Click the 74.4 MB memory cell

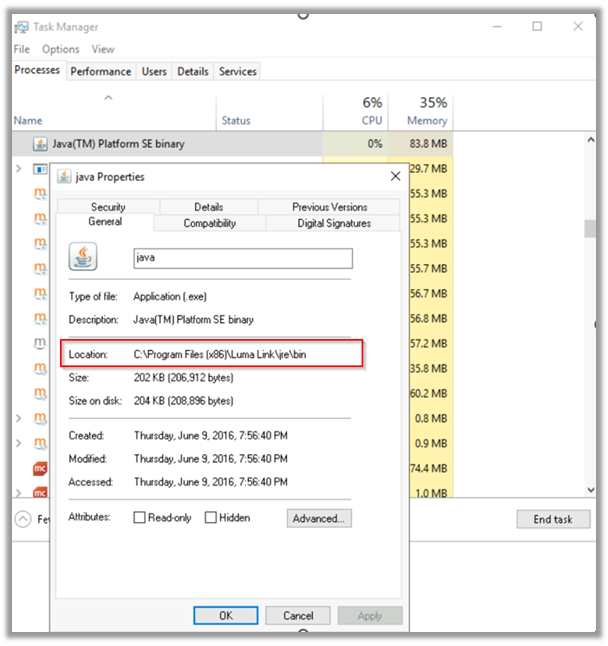point(429,468)
